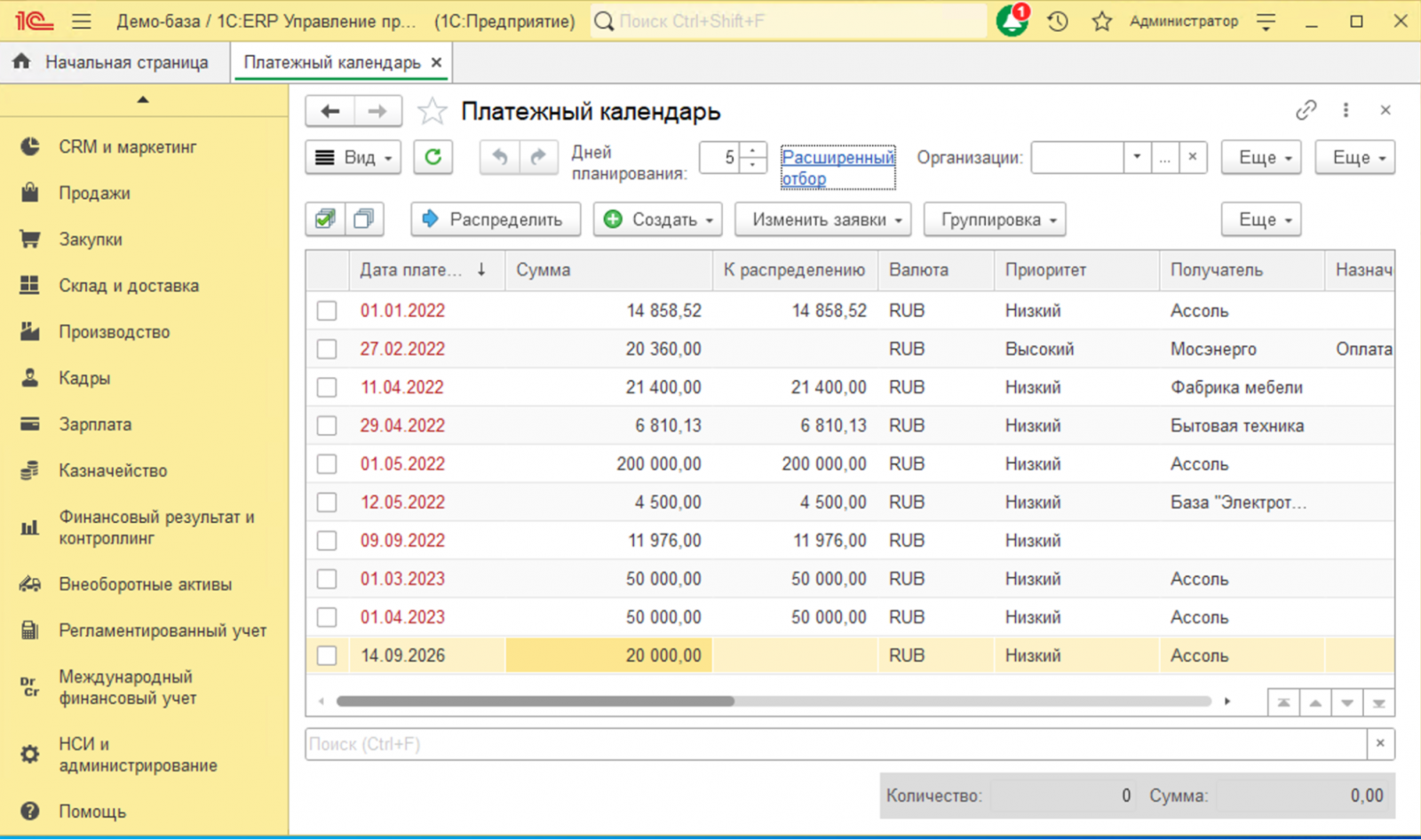Focus the Поиск (Ctrl+F) search field
The image size is (1421, 840).
835,744
